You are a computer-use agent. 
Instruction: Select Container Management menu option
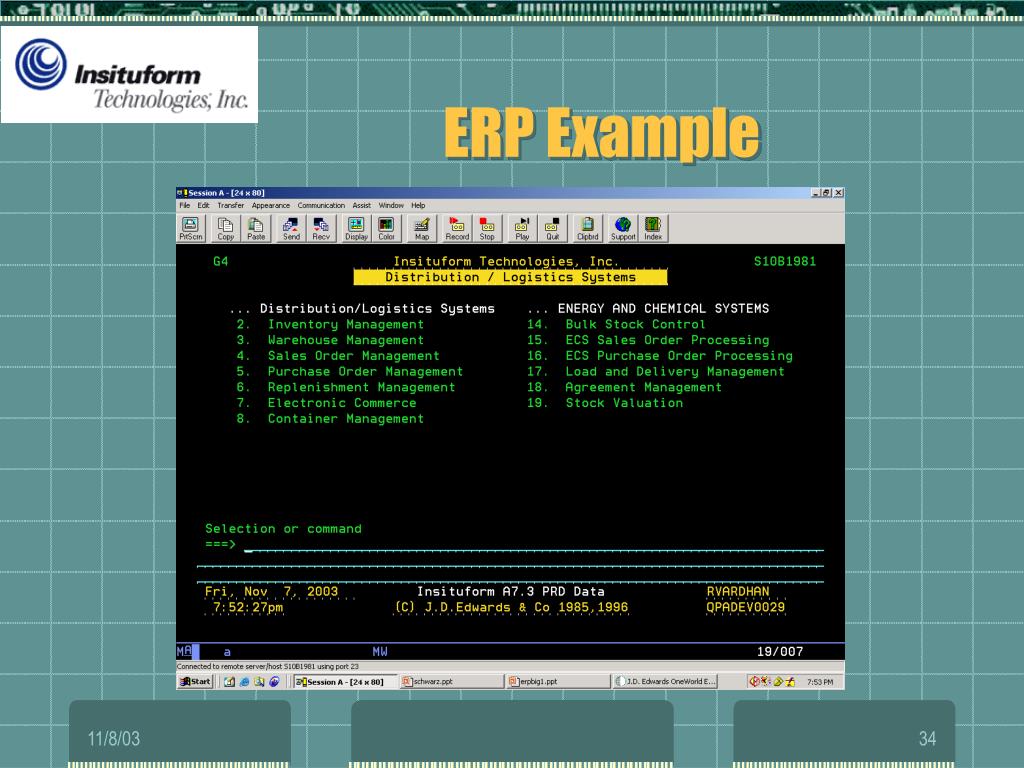[x=345, y=419]
